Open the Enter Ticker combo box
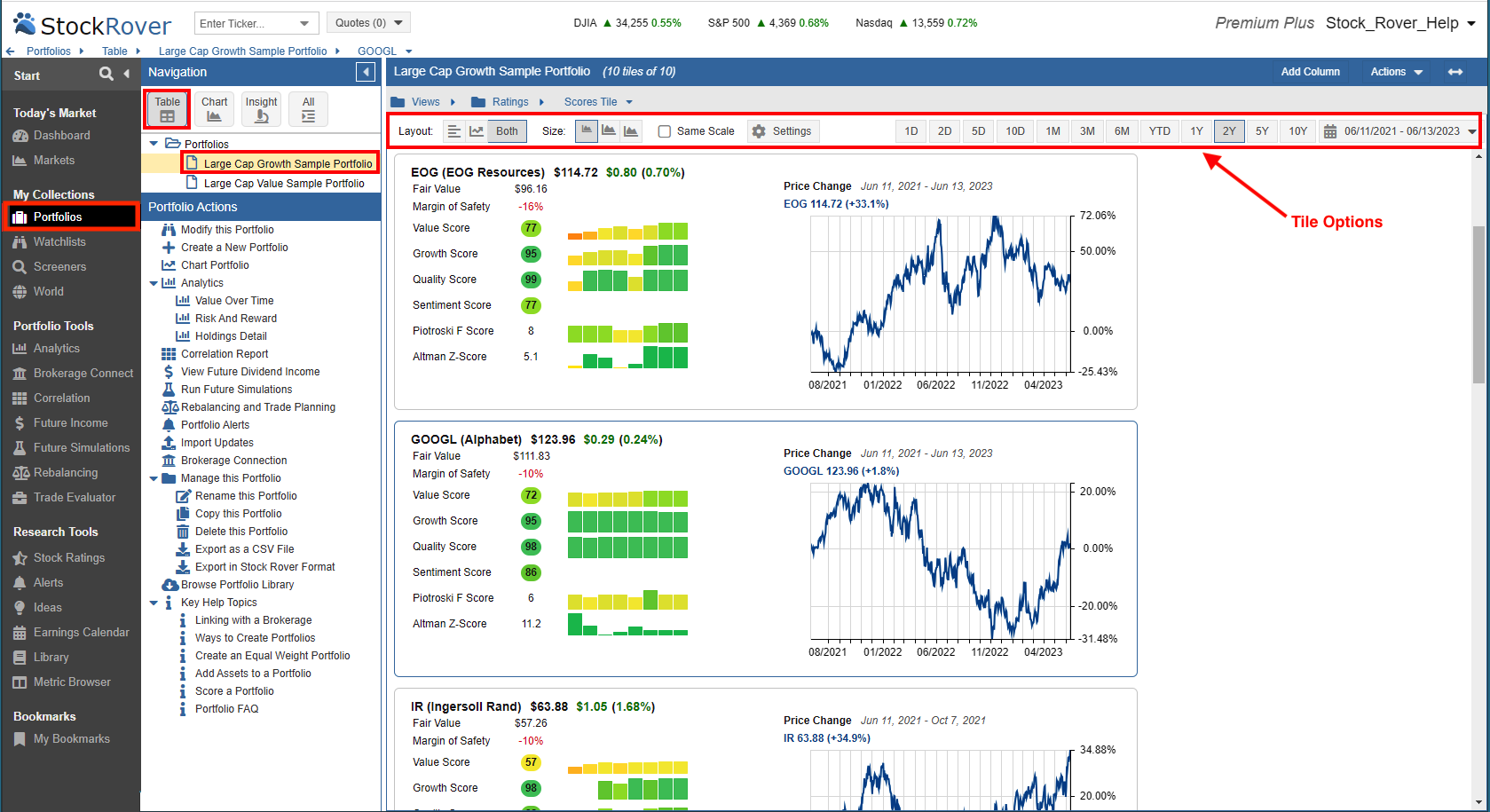 click(304, 23)
